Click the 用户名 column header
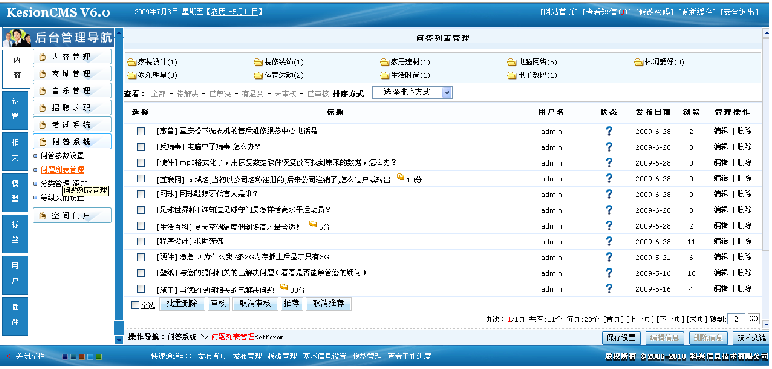Viewport: 772px width, 369px height. [551, 112]
